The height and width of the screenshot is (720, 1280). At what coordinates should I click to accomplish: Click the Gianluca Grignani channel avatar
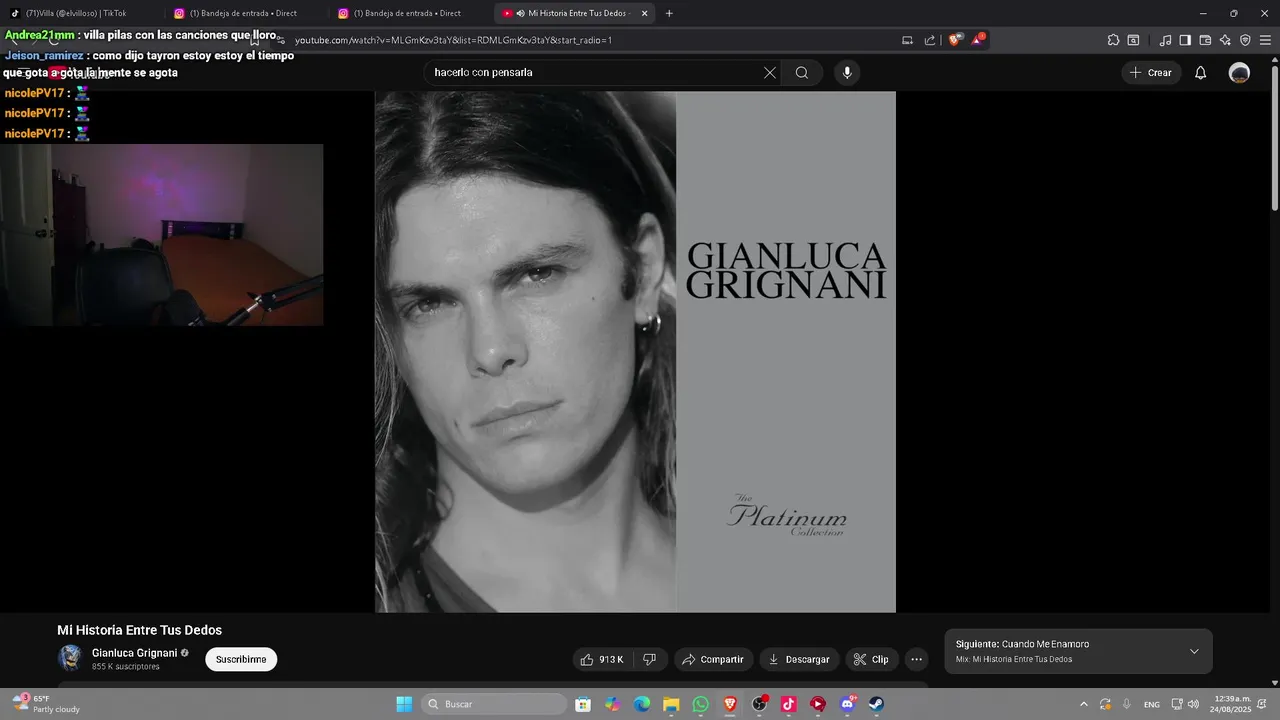pyautogui.click(x=70, y=658)
